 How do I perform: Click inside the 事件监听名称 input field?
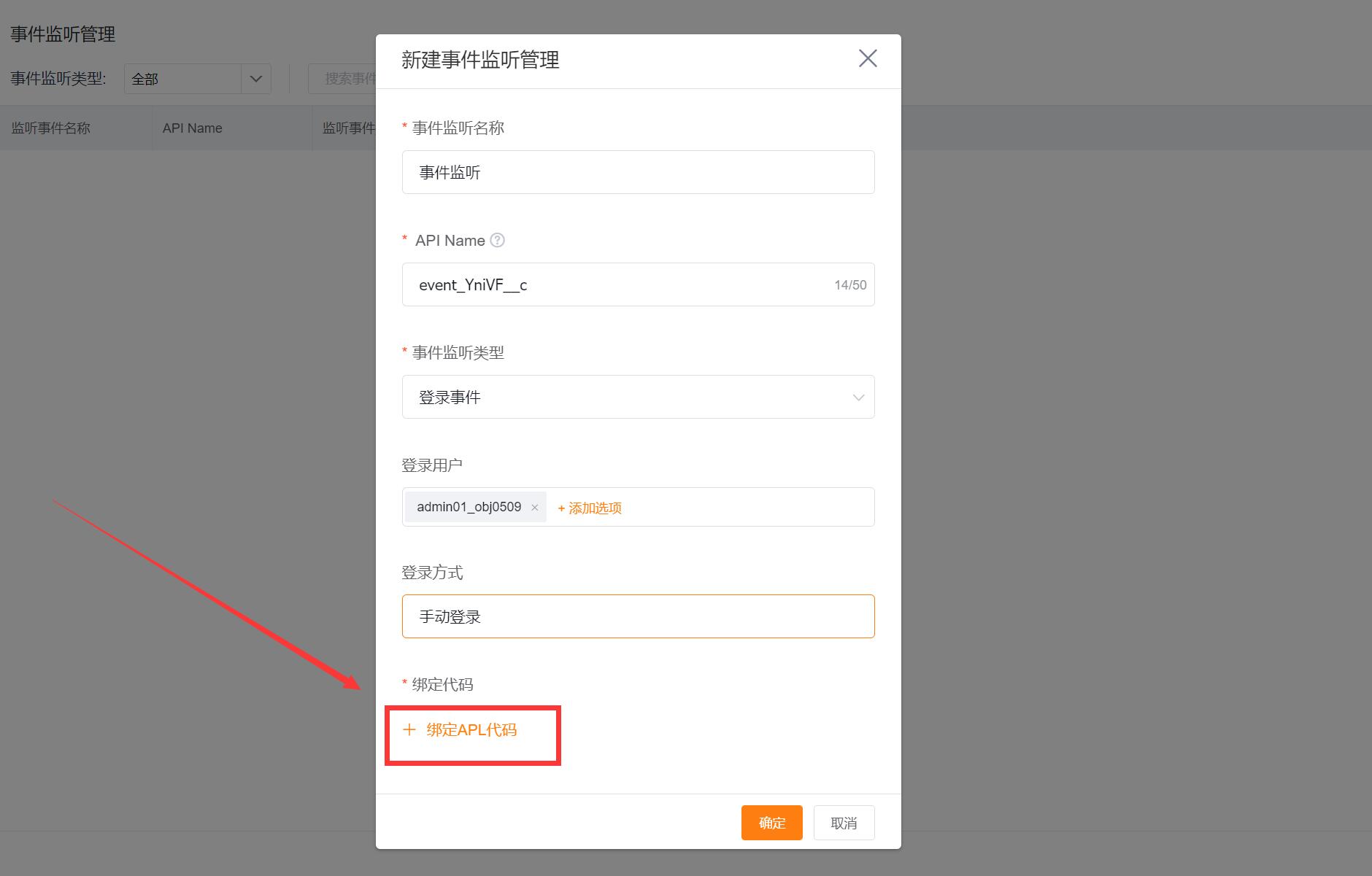tap(638, 172)
